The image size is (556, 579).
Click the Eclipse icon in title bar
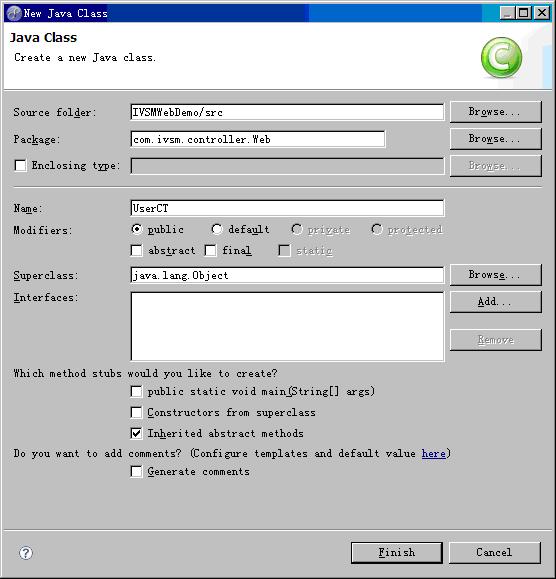(14, 13)
